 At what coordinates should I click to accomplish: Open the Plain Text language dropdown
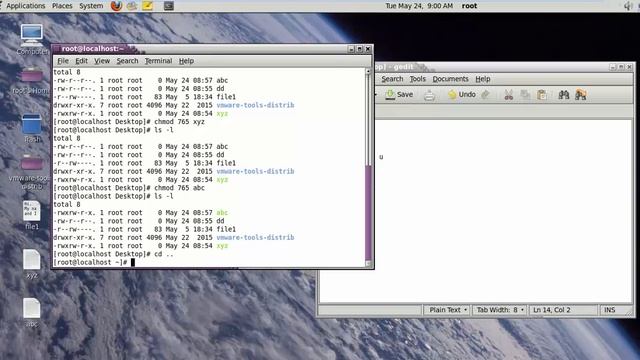[447, 310]
